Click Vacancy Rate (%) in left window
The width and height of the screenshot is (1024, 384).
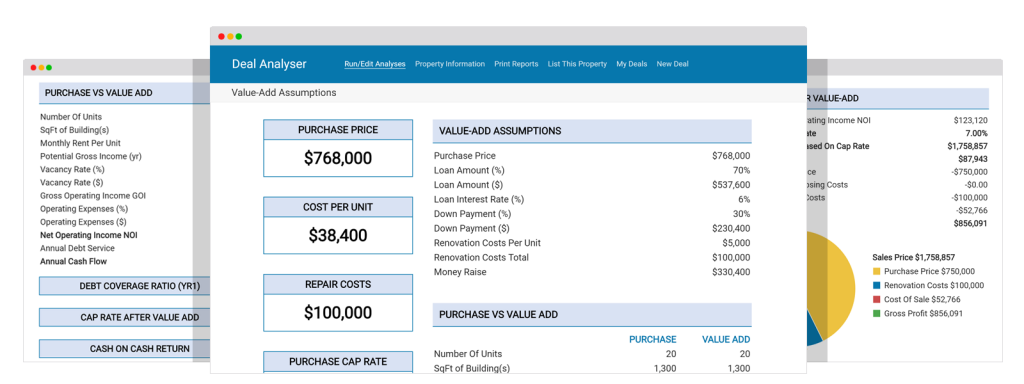click(x=72, y=169)
